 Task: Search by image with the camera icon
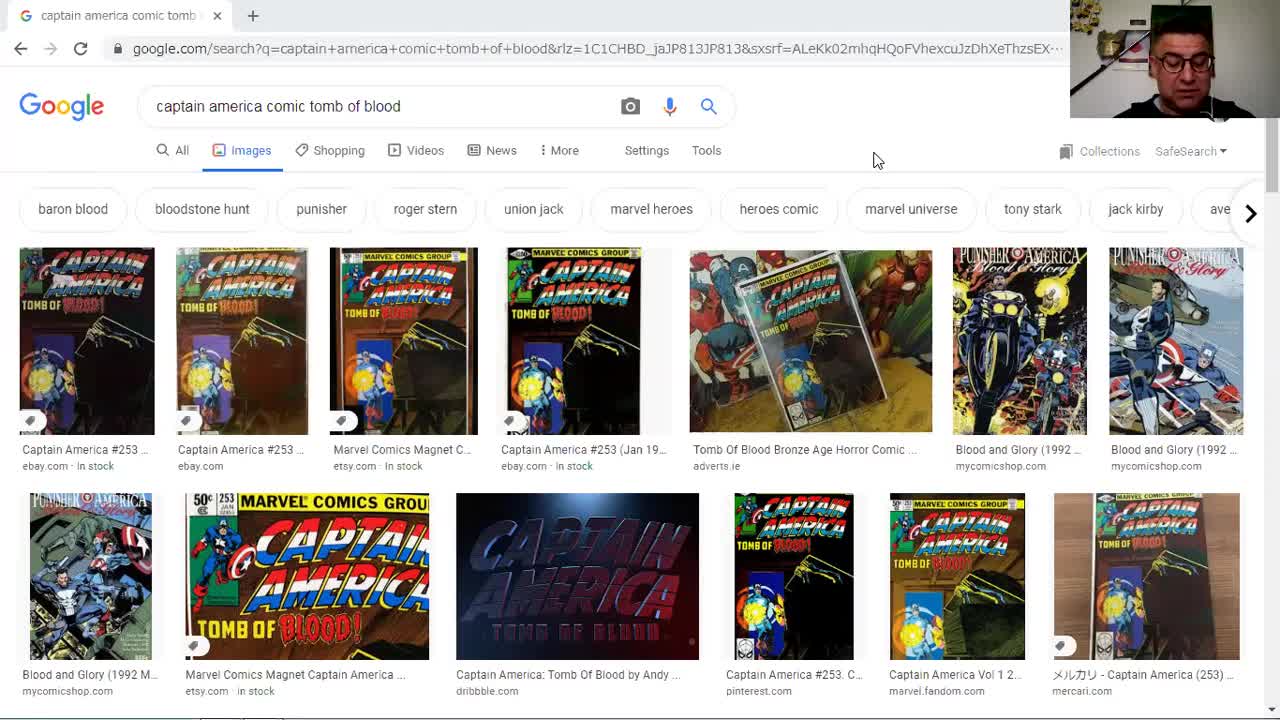point(630,106)
